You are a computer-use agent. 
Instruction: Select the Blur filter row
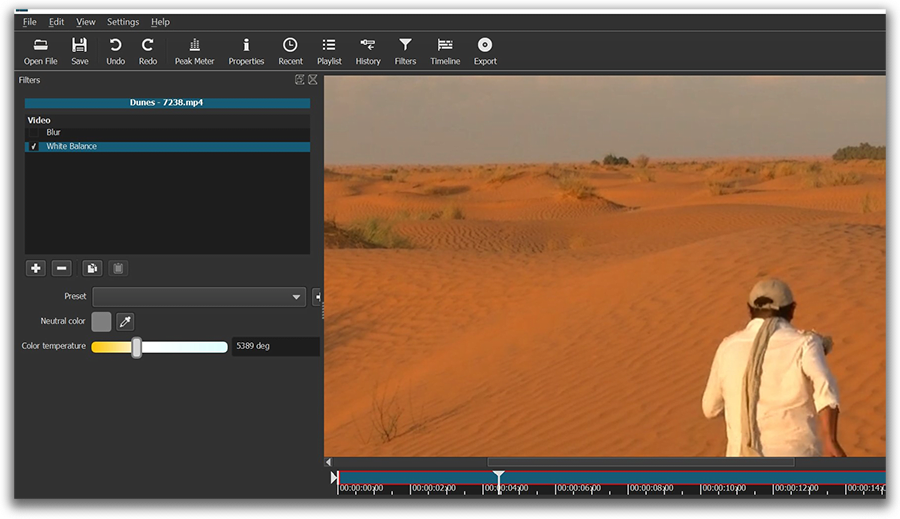point(167,133)
